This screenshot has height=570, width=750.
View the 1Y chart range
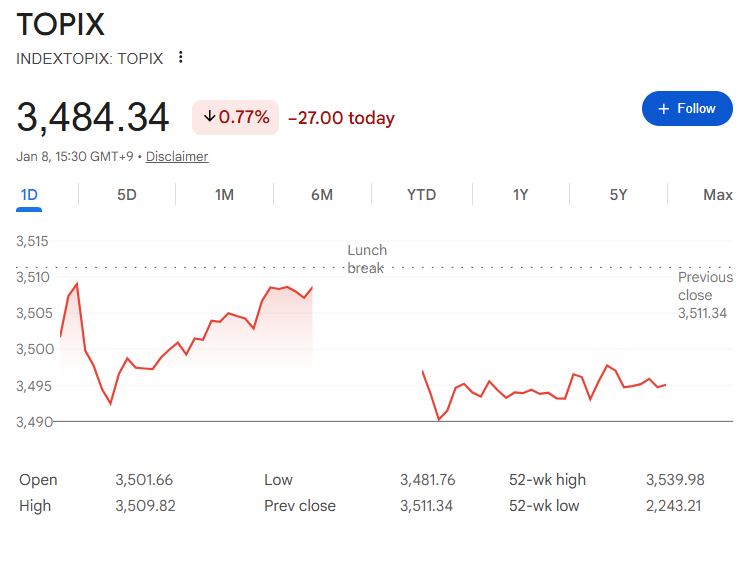pos(520,195)
